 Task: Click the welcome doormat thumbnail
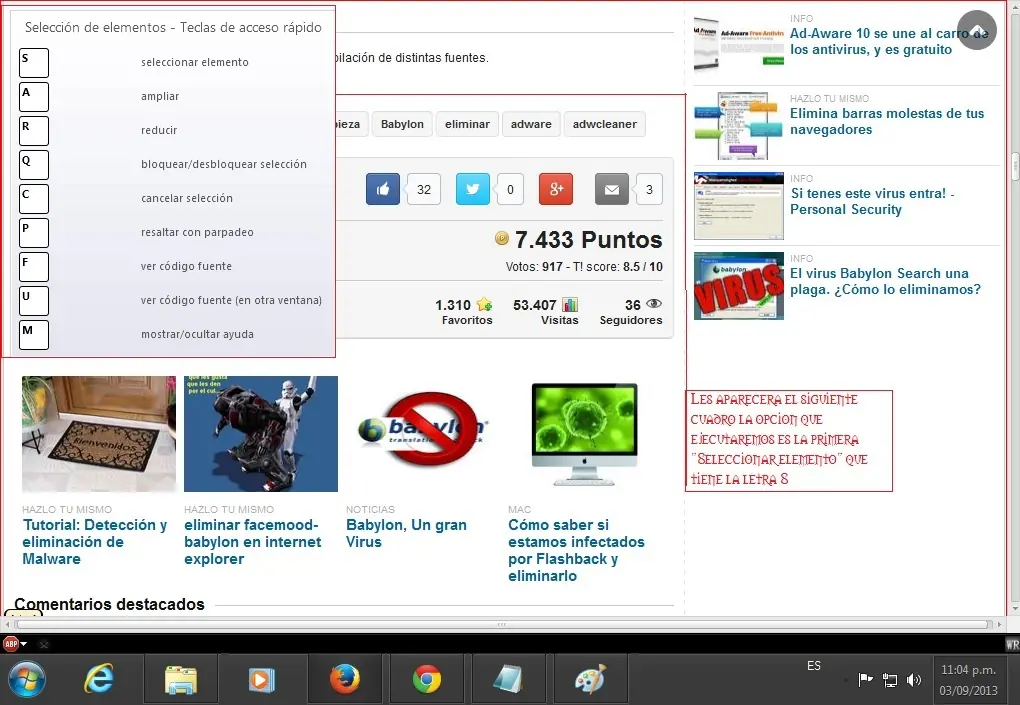tap(99, 434)
